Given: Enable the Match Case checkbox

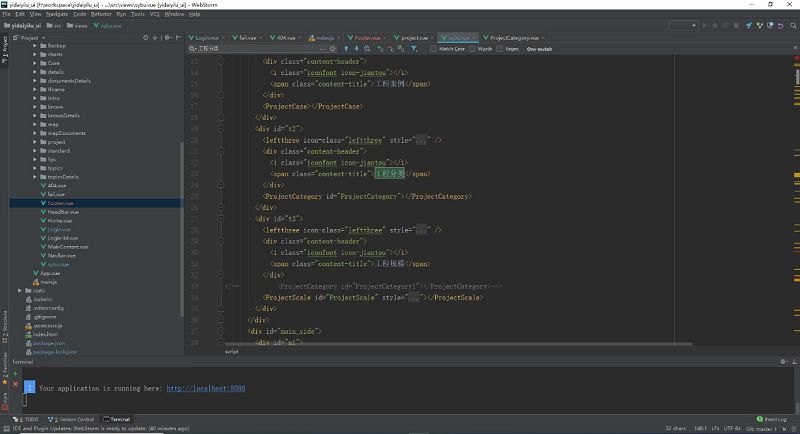Looking at the screenshot, I should (x=433, y=48).
